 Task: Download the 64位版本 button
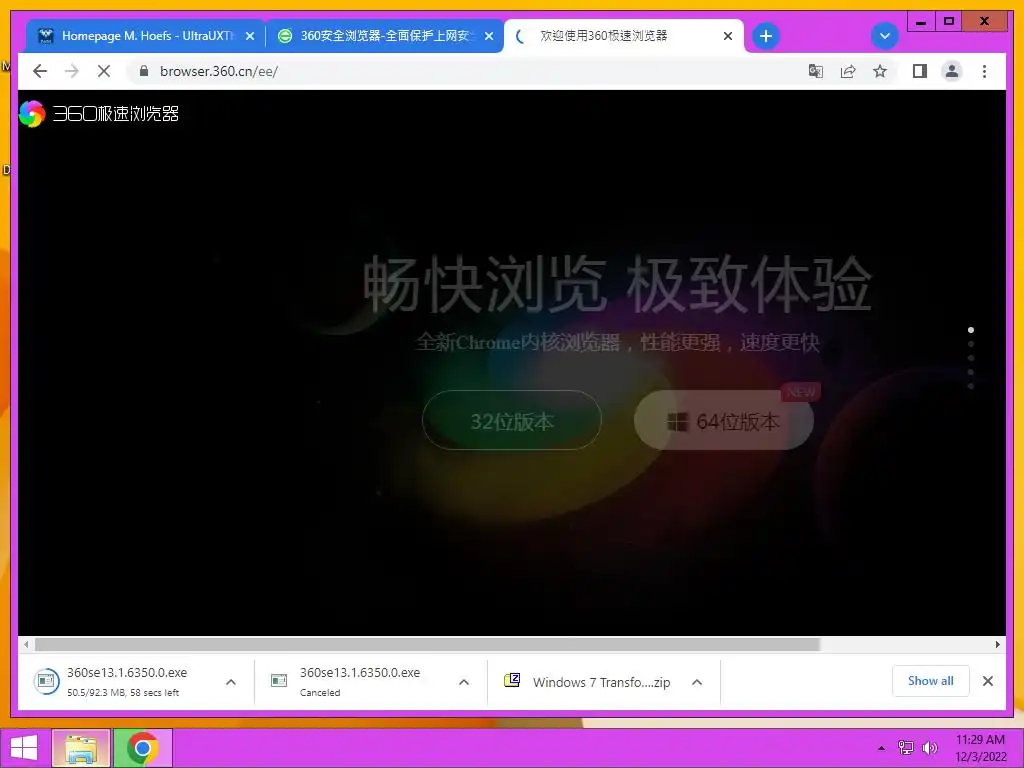tap(724, 421)
